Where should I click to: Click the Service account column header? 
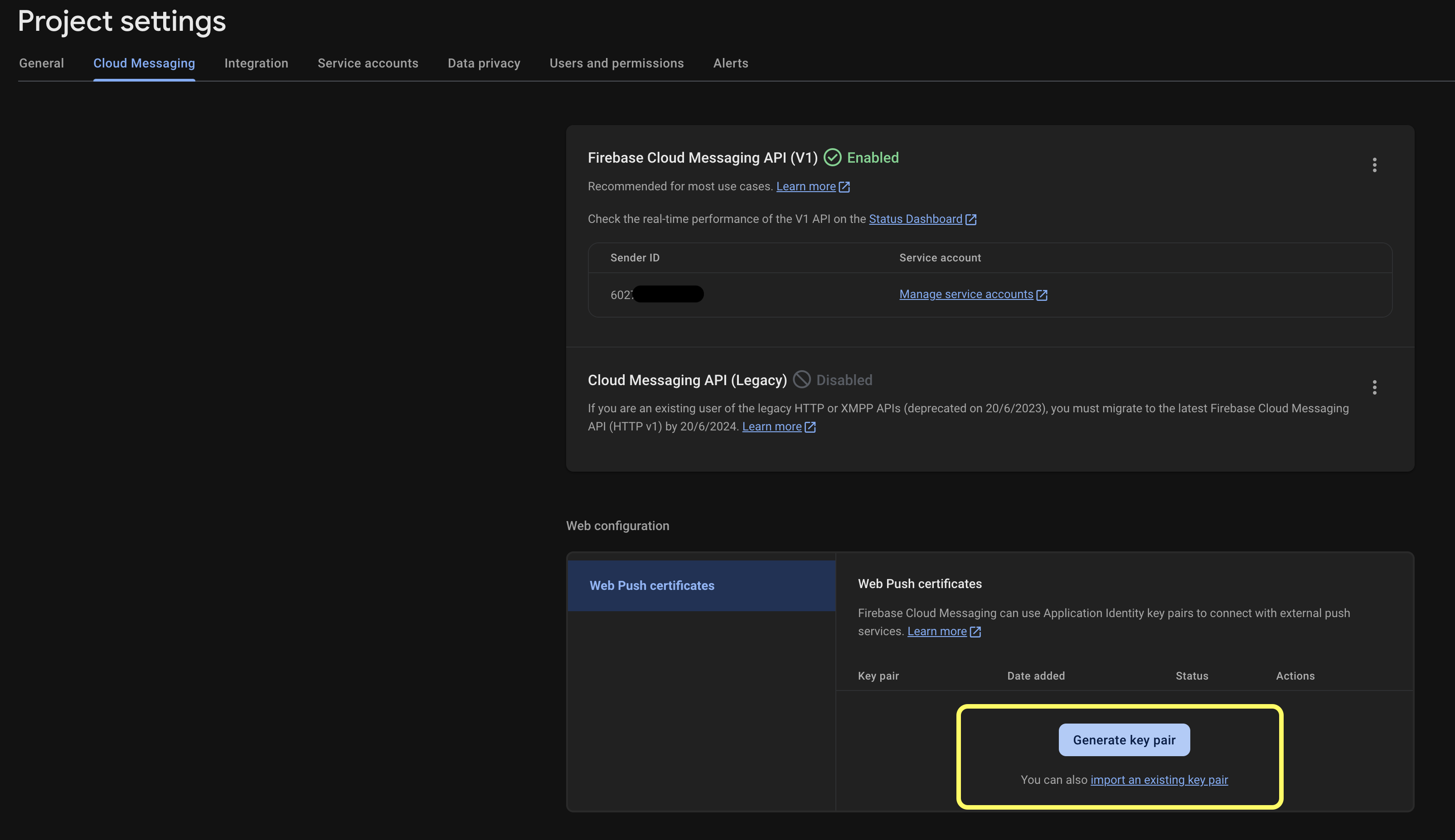point(940,258)
